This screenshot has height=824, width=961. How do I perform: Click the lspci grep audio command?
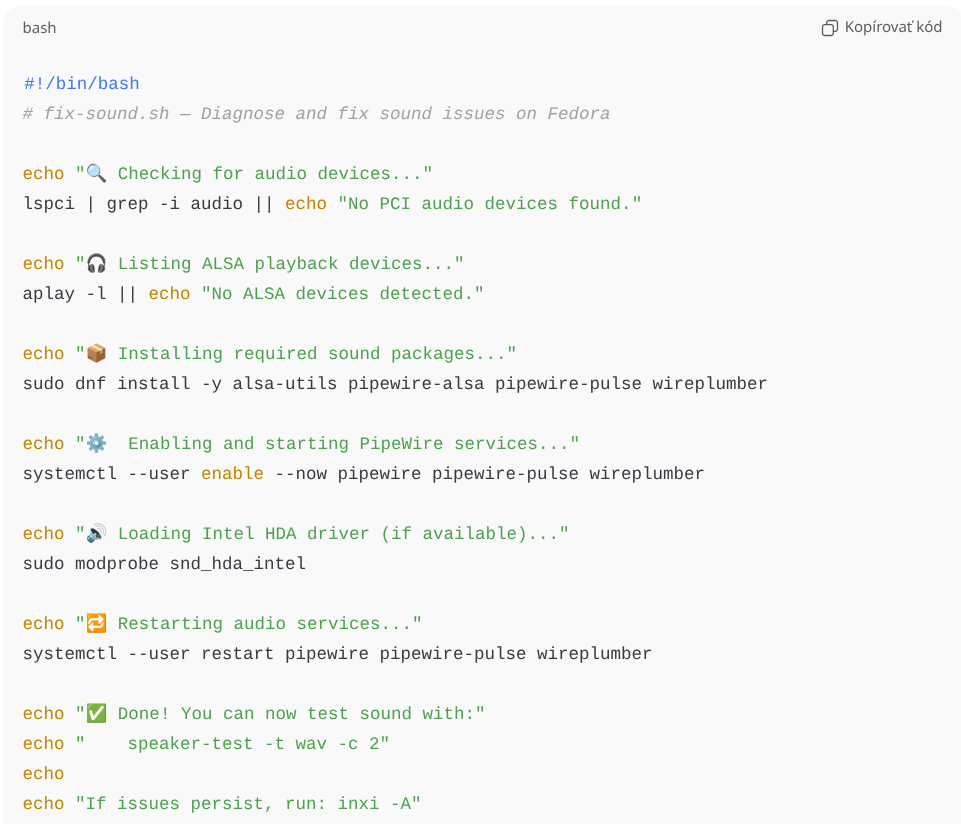point(130,203)
